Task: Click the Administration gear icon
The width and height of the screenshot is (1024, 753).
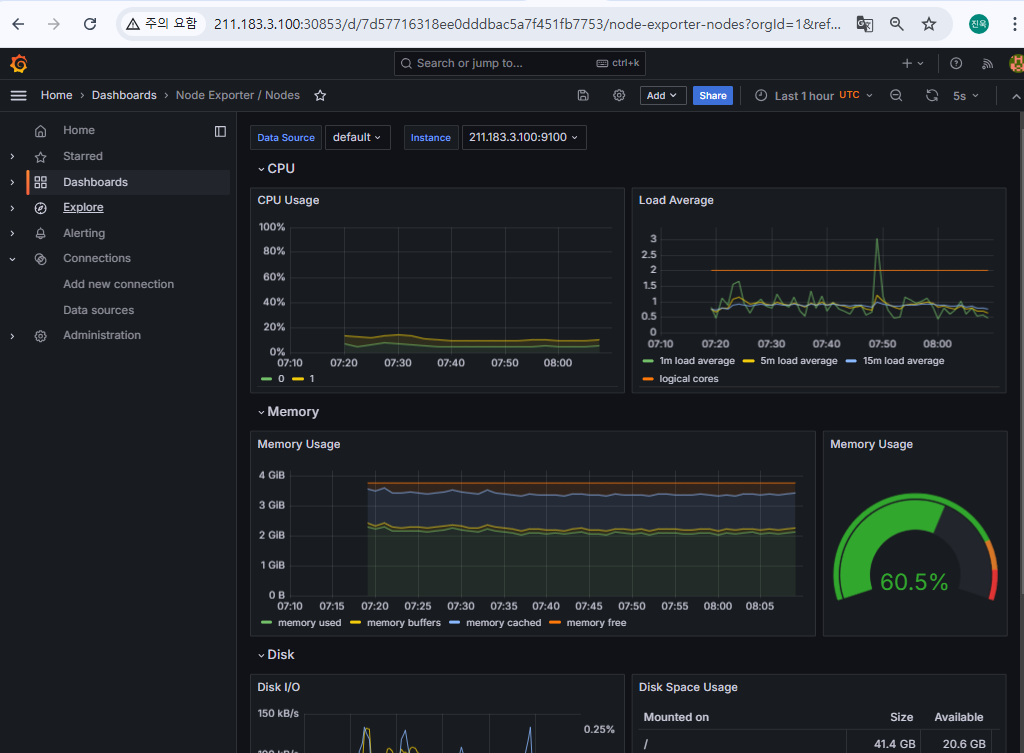Action: 40,336
